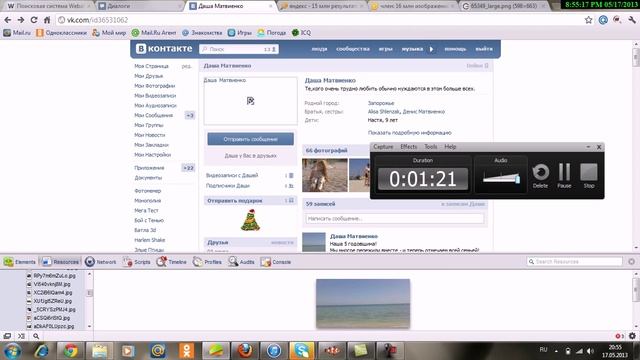
Task: Pause the screen recording
Action: coord(564,176)
